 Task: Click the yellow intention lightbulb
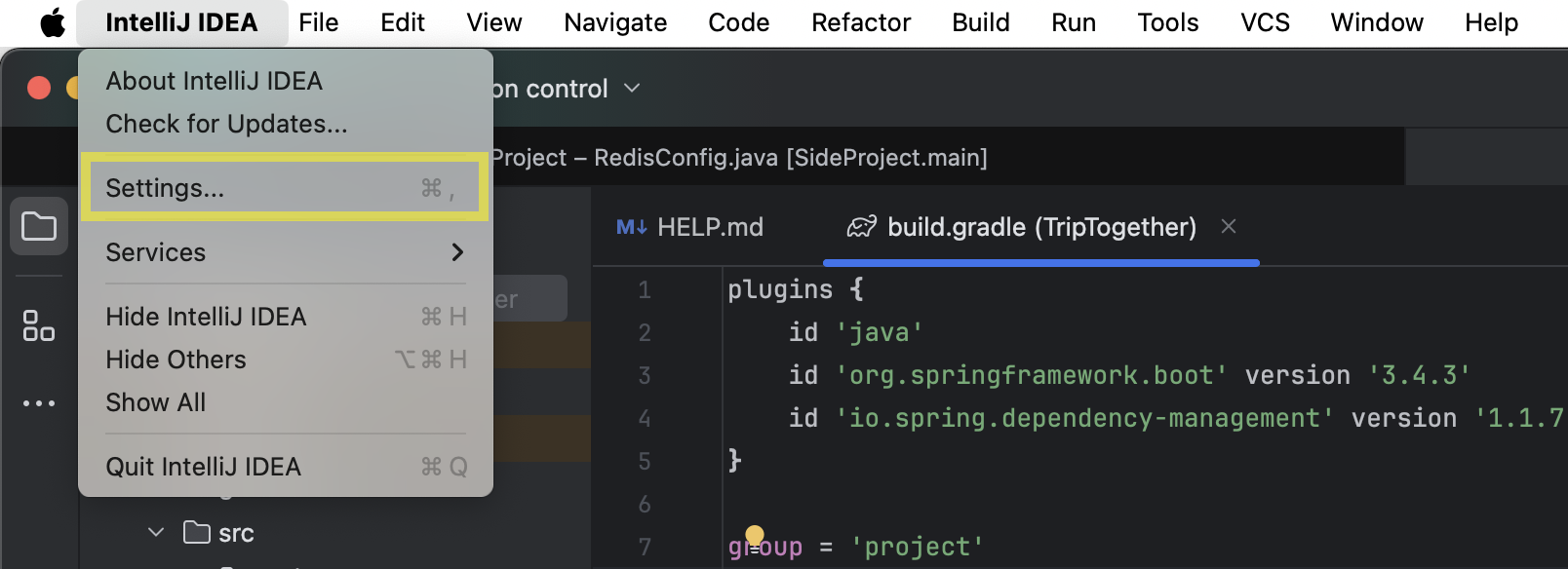tap(755, 535)
